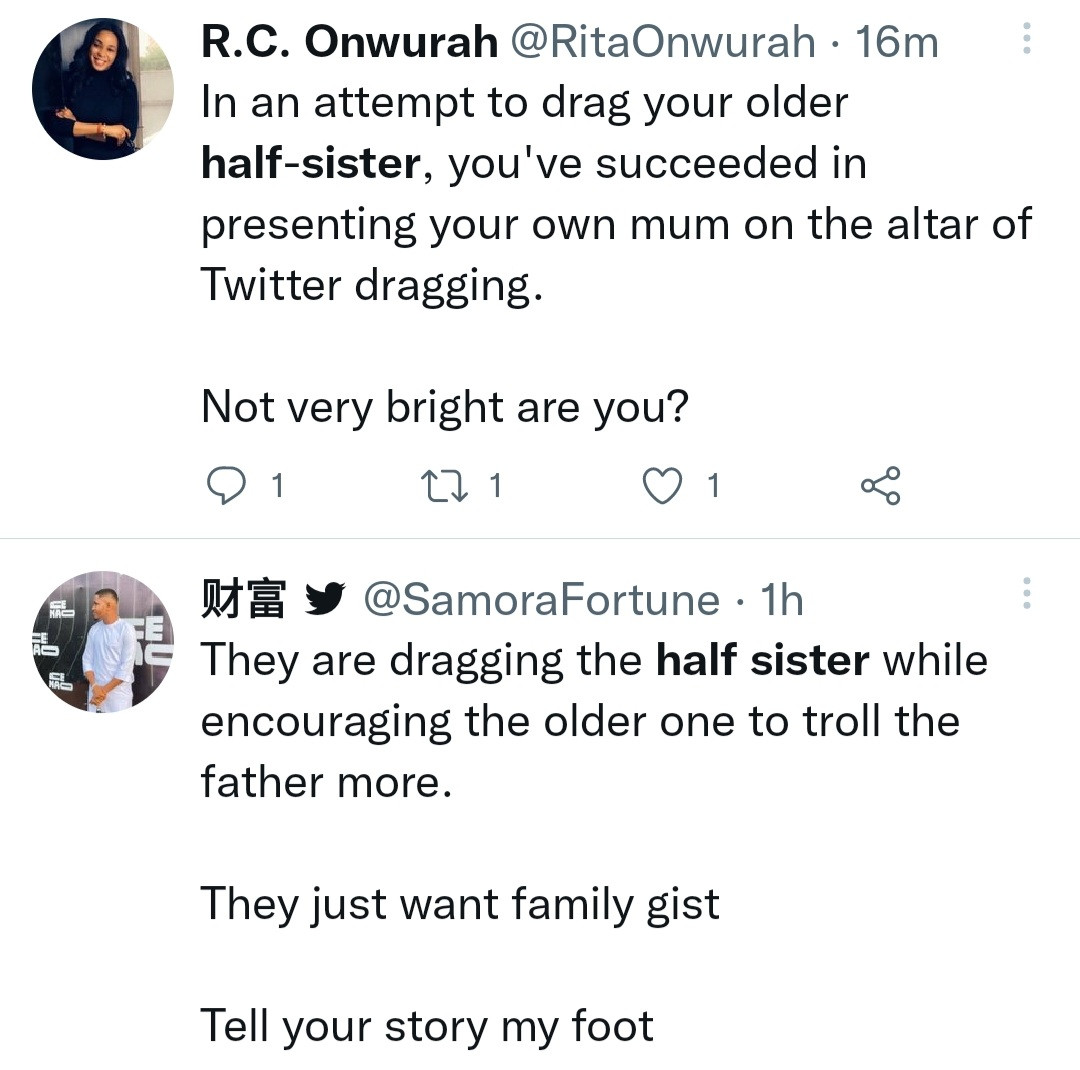Open more options for RitaOnwurah's tweet
The height and width of the screenshot is (1070, 1080).
pyautogui.click(x=1026, y=40)
